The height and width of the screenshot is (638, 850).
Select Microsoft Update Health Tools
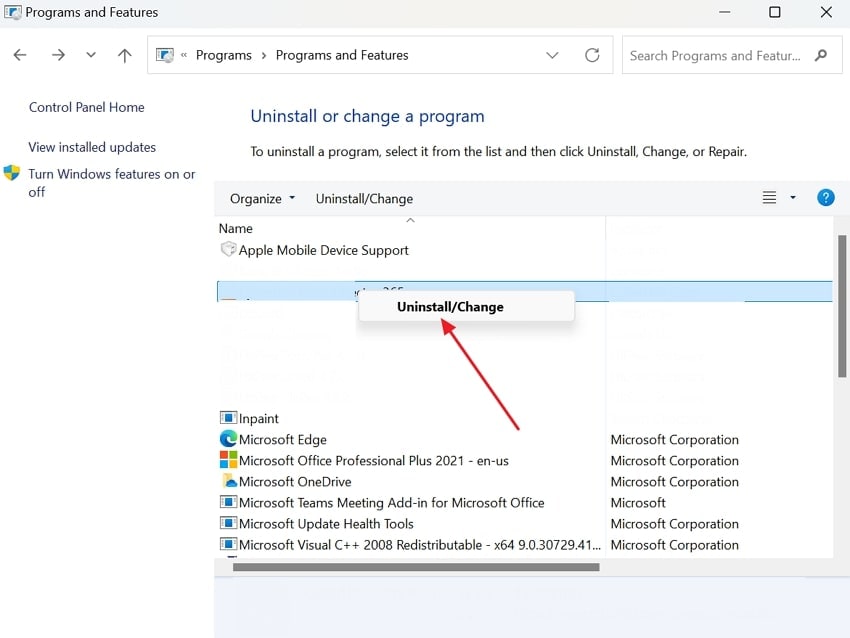[326, 524]
